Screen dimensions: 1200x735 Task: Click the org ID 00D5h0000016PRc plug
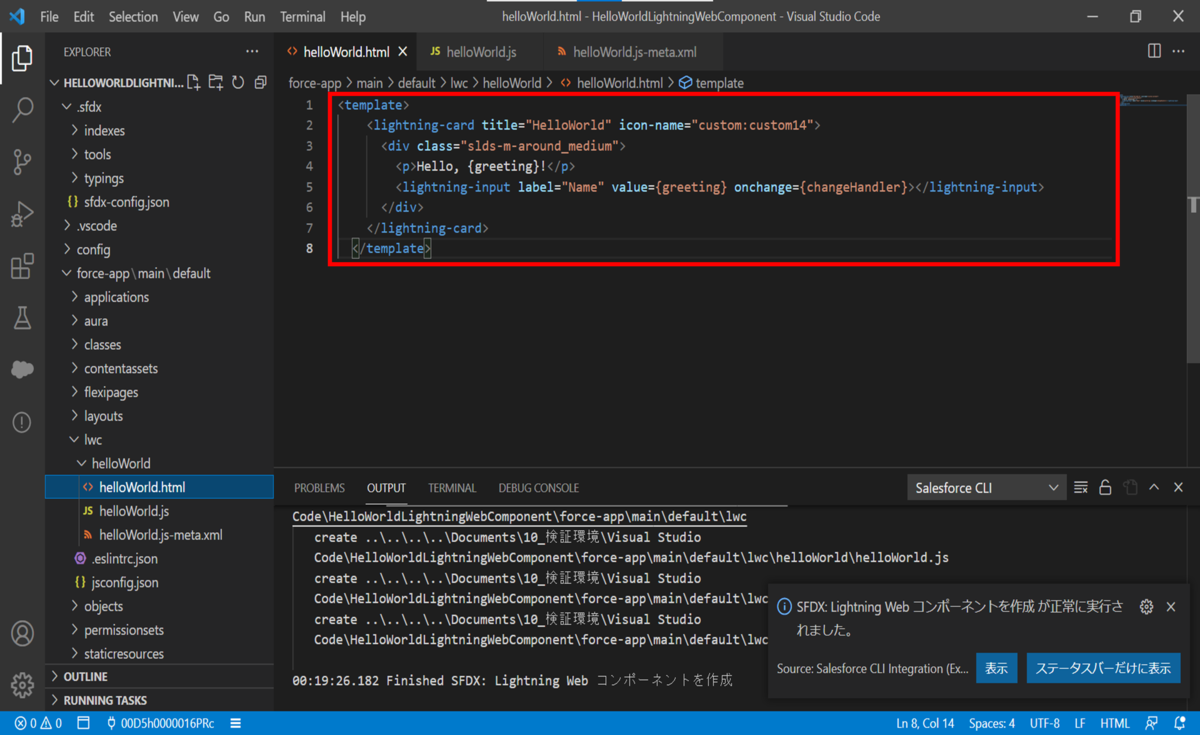(x=160, y=723)
